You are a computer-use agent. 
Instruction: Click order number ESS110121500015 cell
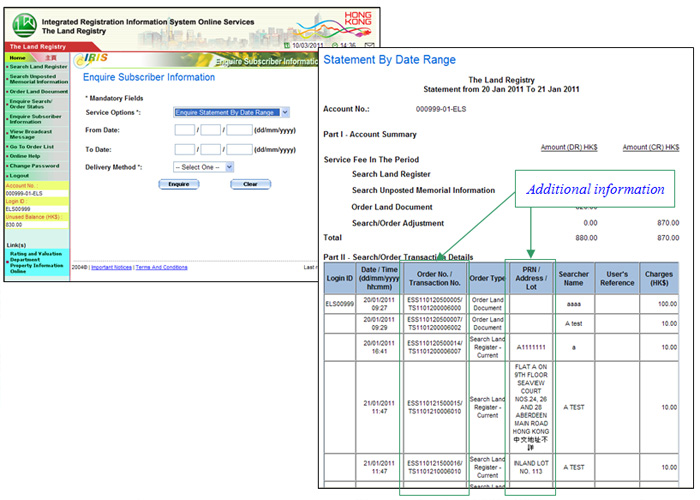[x=434, y=407]
